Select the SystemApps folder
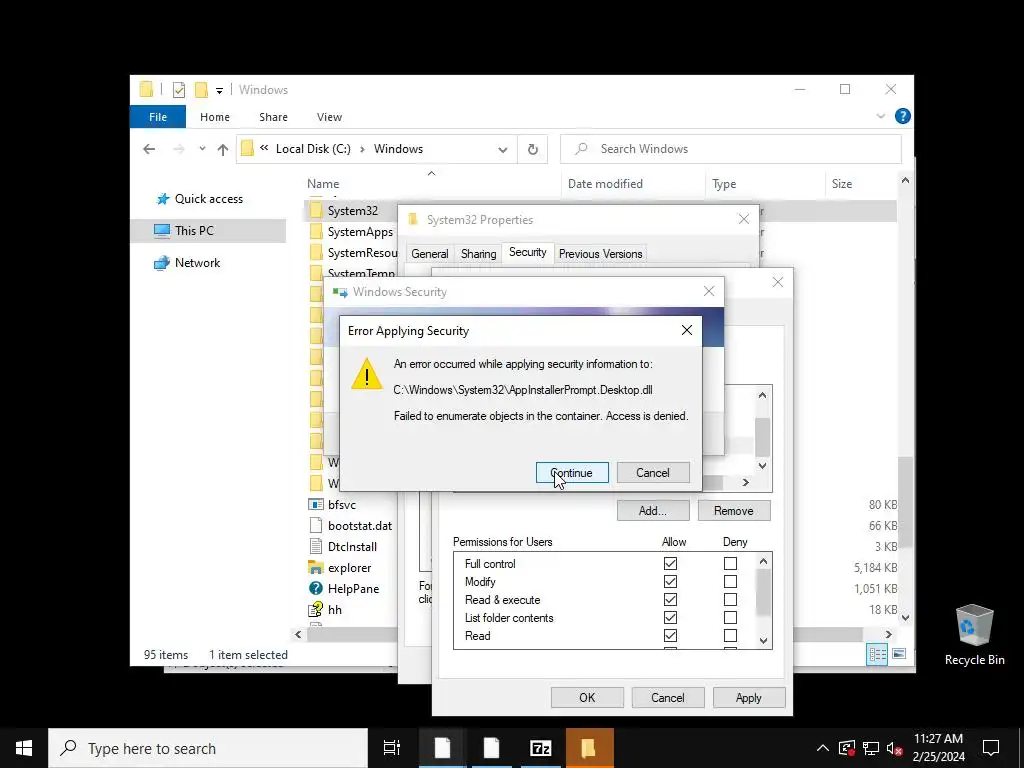The width and height of the screenshot is (1024, 768). (x=360, y=232)
